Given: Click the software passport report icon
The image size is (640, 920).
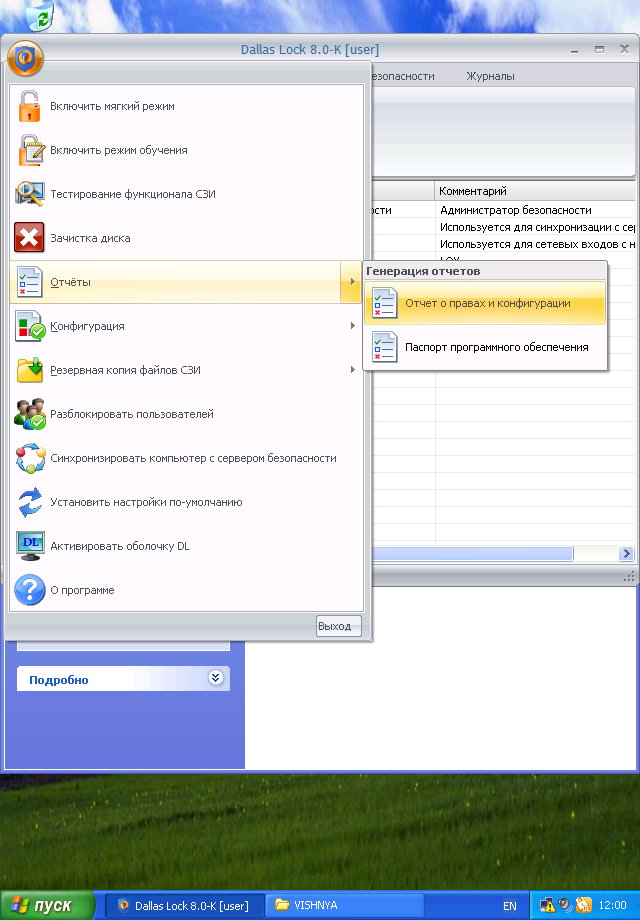Looking at the screenshot, I should pyautogui.click(x=384, y=347).
